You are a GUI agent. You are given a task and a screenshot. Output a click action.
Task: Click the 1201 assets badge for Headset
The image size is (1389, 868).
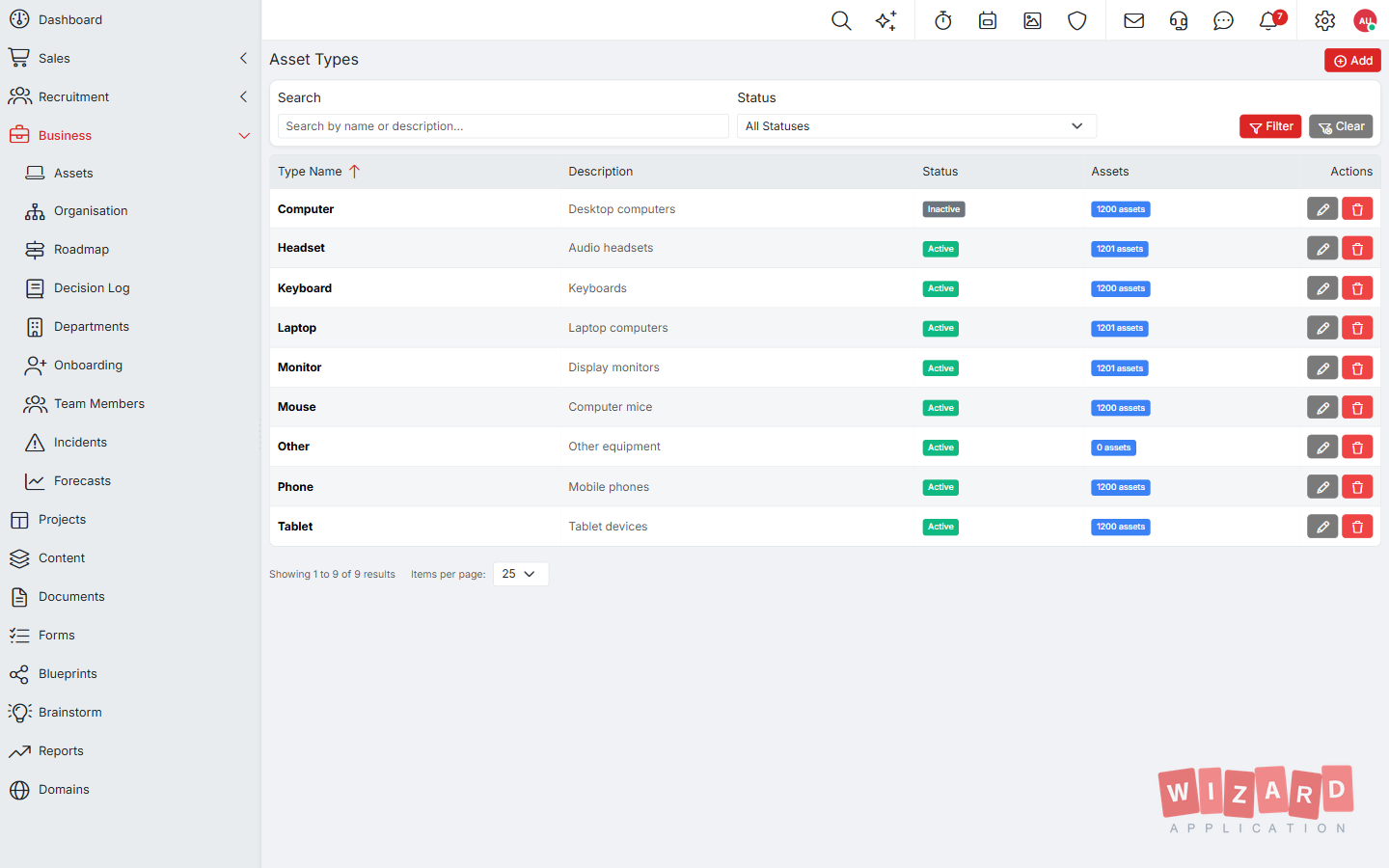pyautogui.click(x=1120, y=249)
